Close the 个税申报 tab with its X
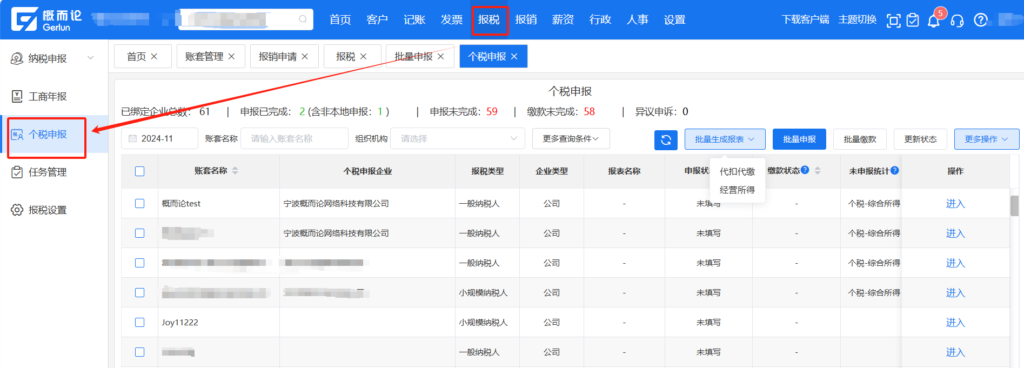This screenshot has height=368, width=1024. pos(514,57)
